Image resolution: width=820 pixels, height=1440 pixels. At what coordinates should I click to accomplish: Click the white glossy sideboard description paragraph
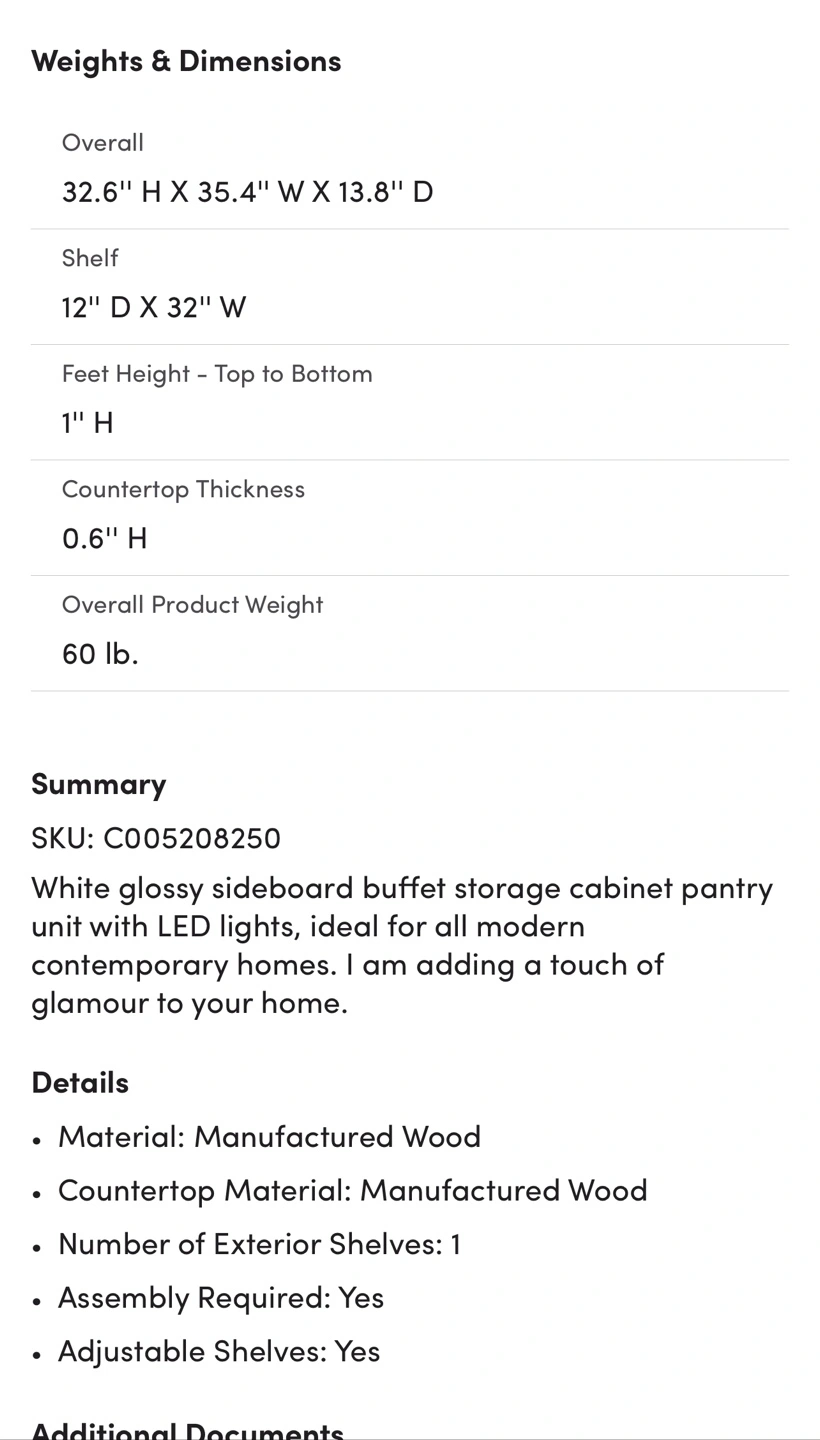(400, 945)
